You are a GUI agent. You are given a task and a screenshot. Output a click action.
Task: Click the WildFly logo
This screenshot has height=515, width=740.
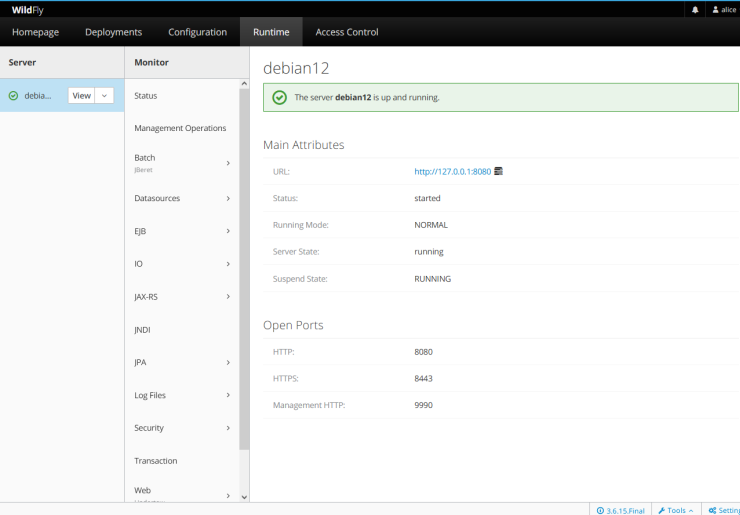click(28, 9)
